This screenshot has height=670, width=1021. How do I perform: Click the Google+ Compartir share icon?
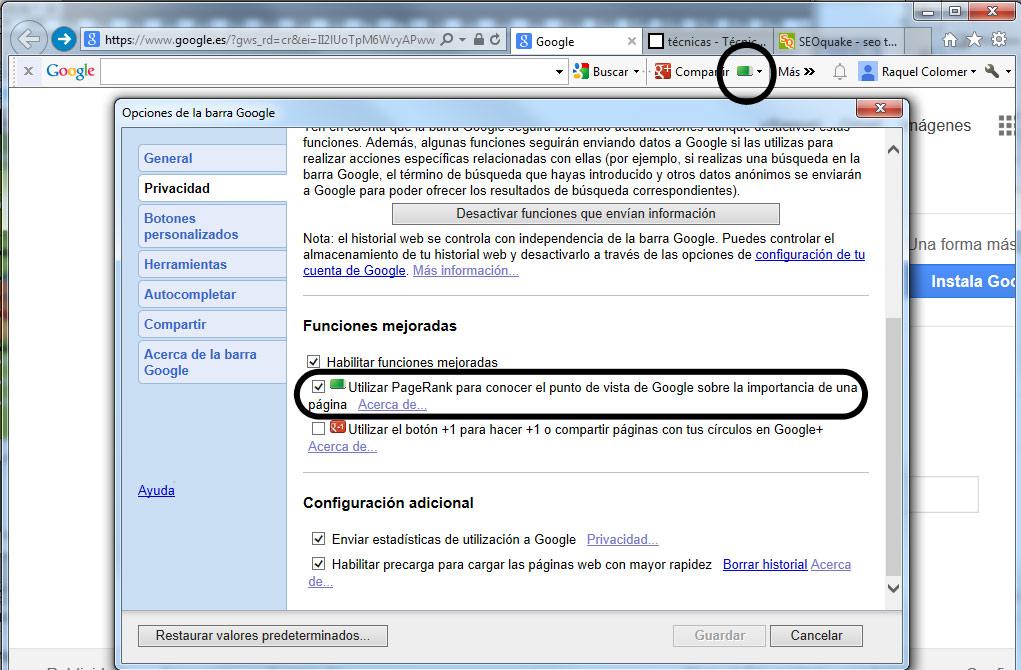pos(663,72)
